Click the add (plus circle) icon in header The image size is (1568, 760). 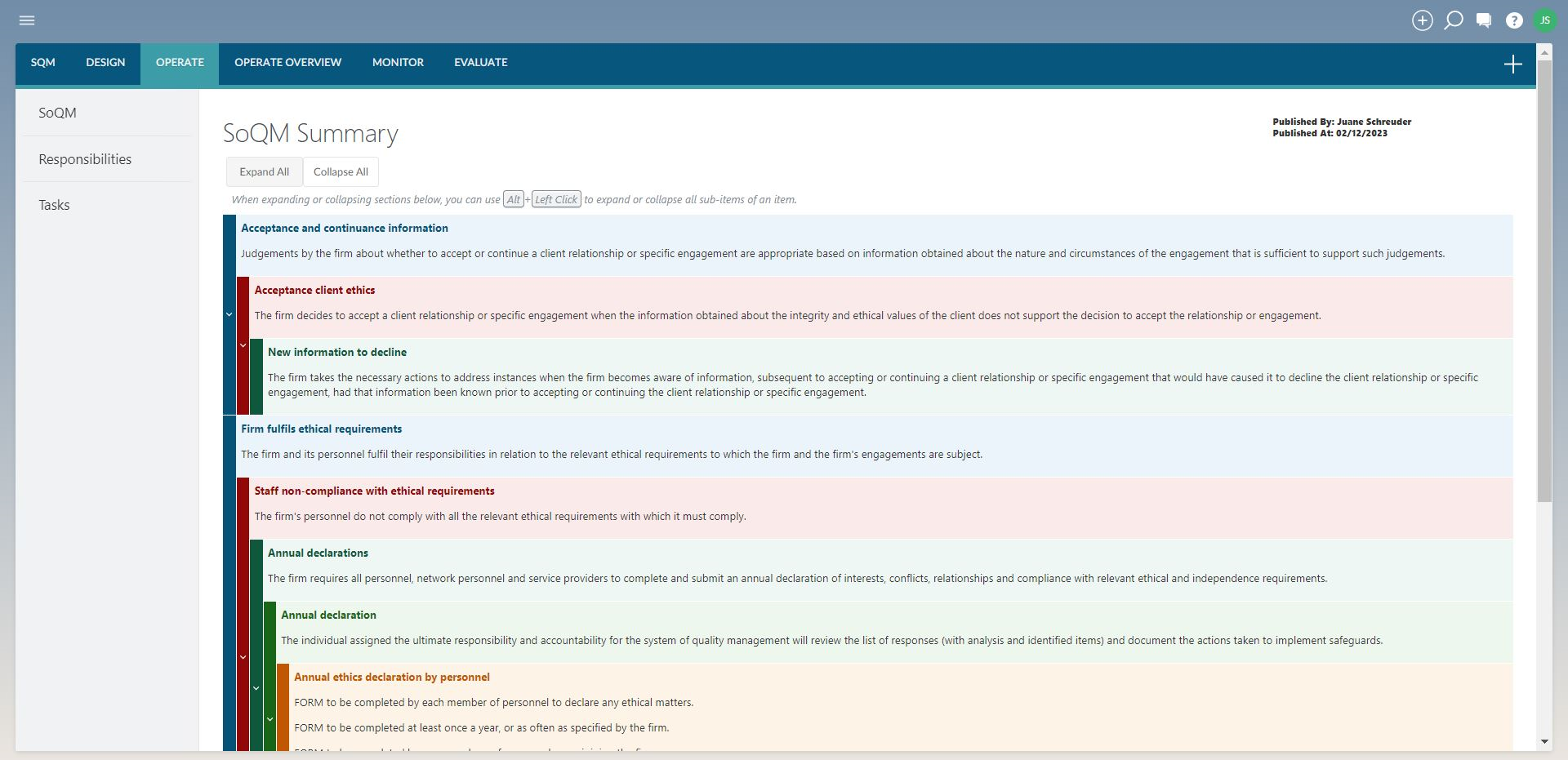1423,20
